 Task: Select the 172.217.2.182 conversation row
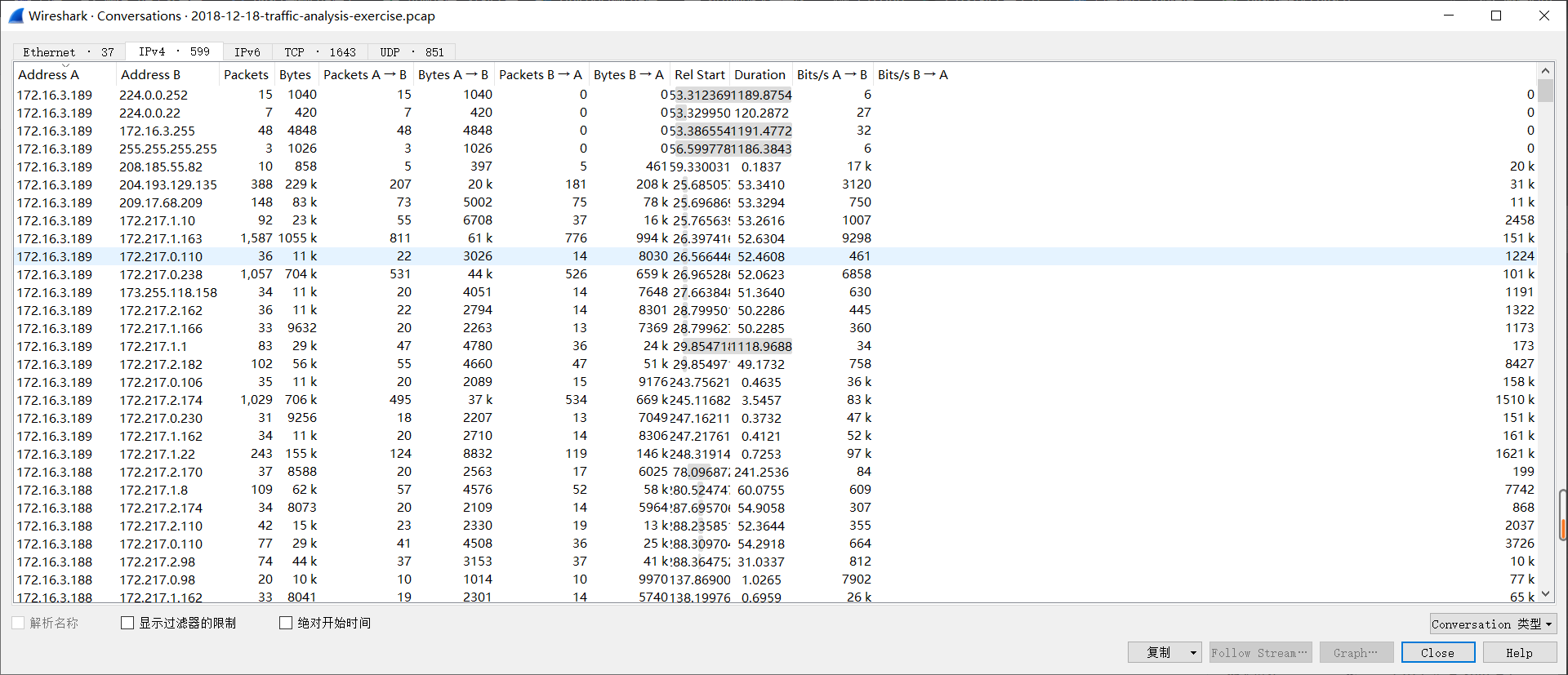(x=776, y=364)
